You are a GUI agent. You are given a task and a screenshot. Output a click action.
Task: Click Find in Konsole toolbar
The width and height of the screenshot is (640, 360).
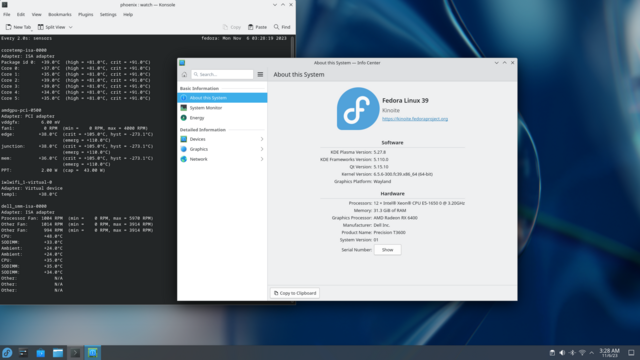282,27
